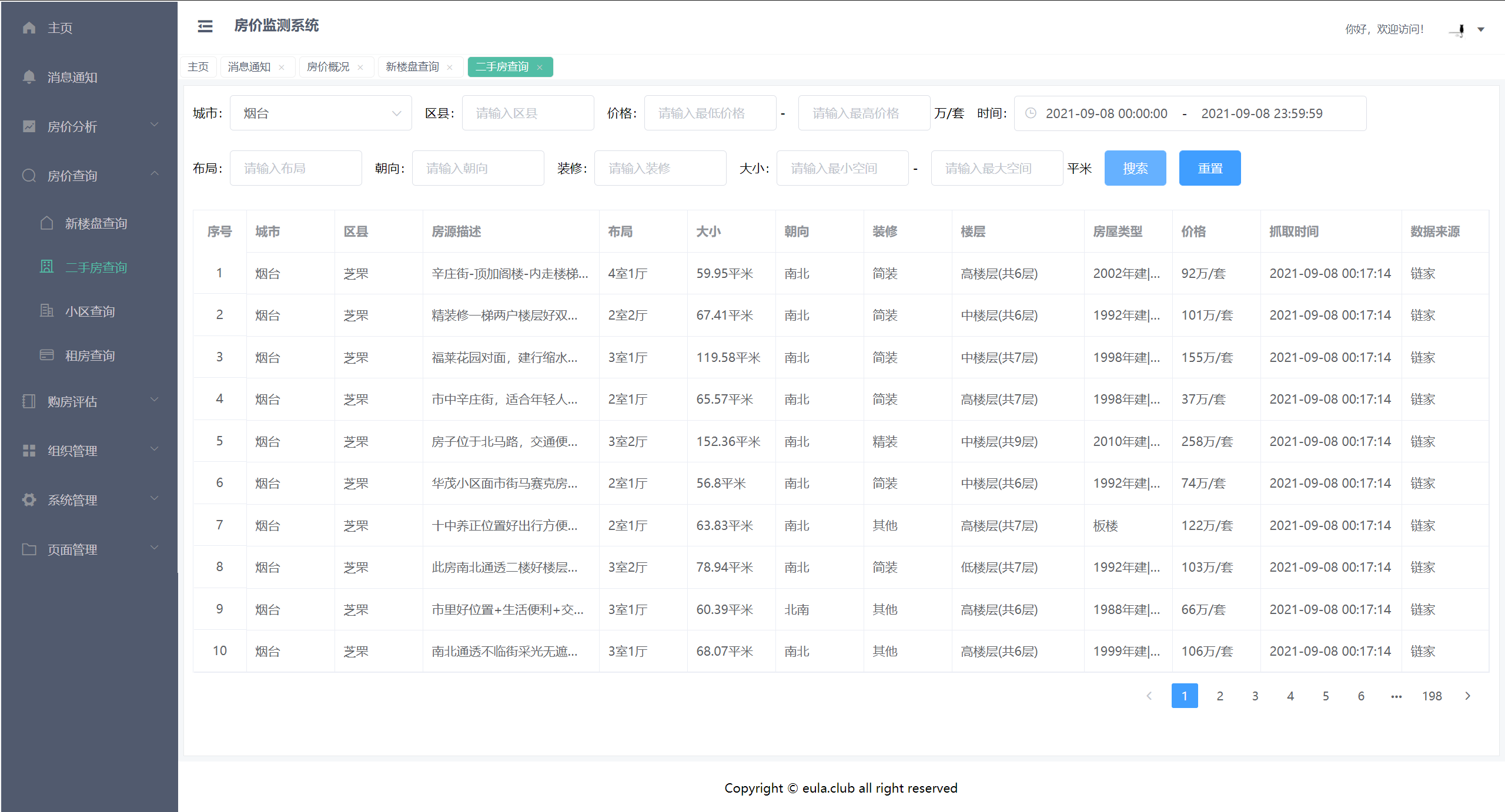Click the 小区查询 building icon
Viewport: 1505px width, 812px height.
click(47, 311)
